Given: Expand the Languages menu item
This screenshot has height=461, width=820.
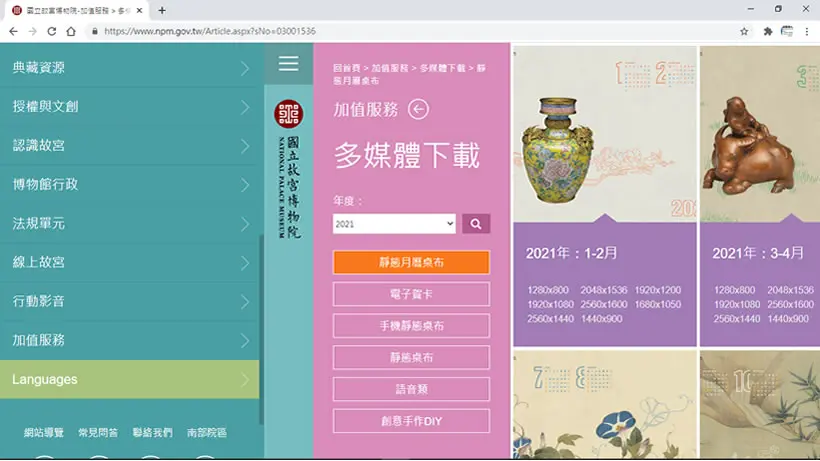Looking at the screenshot, I should [x=129, y=379].
